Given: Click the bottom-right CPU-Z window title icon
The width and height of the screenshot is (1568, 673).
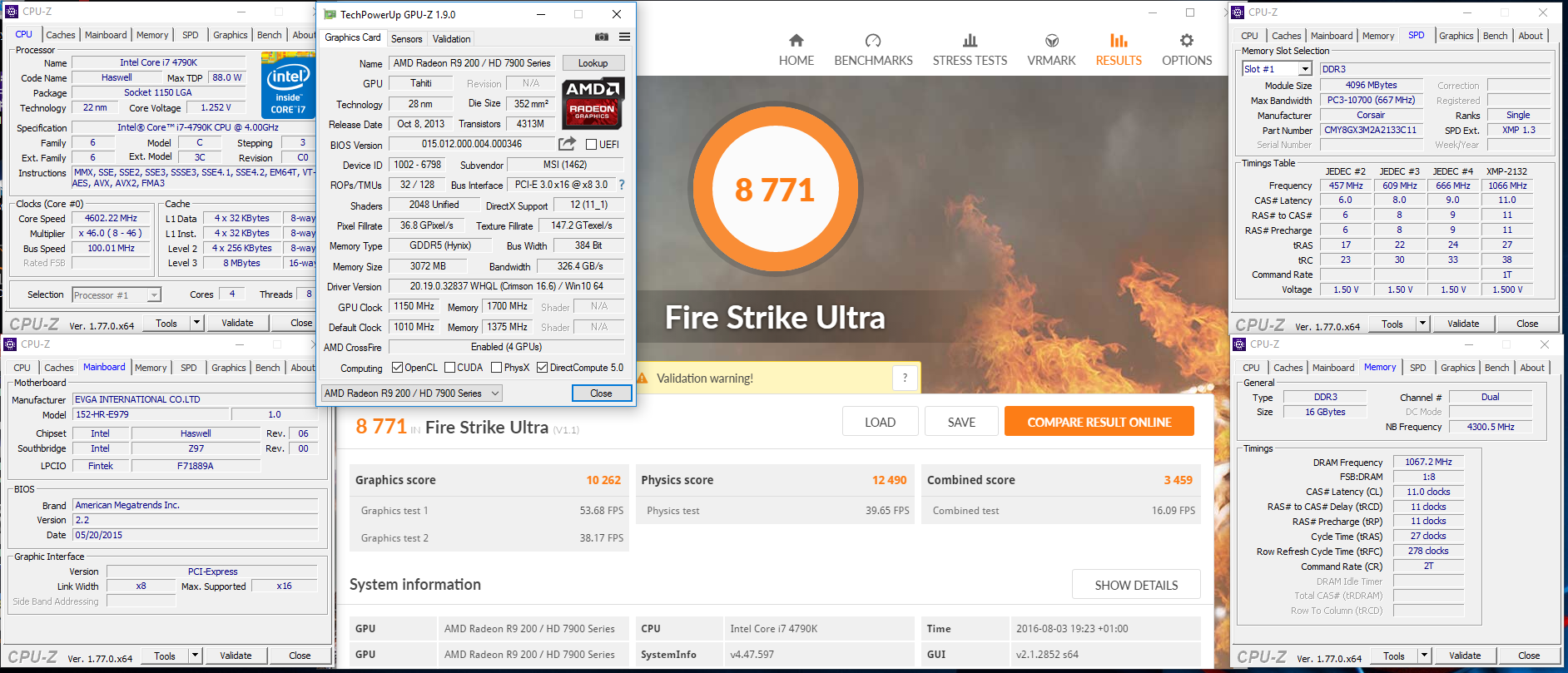Looking at the screenshot, I should coord(1239,344).
